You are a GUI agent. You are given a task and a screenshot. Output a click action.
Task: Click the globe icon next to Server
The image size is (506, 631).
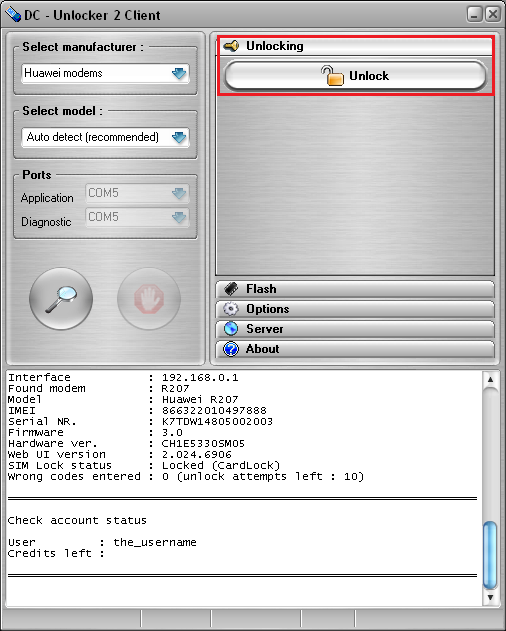(231, 329)
